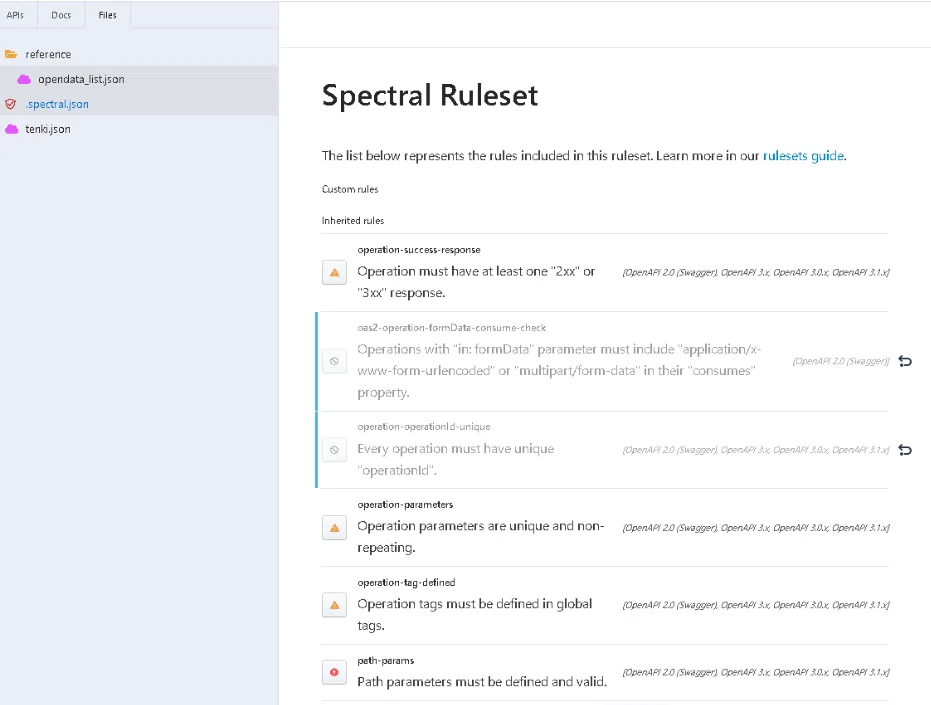The width and height of the screenshot is (931, 705).
Task: Revert the oas2-operation-formData-consume-check rule override
Action: [x=905, y=361]
